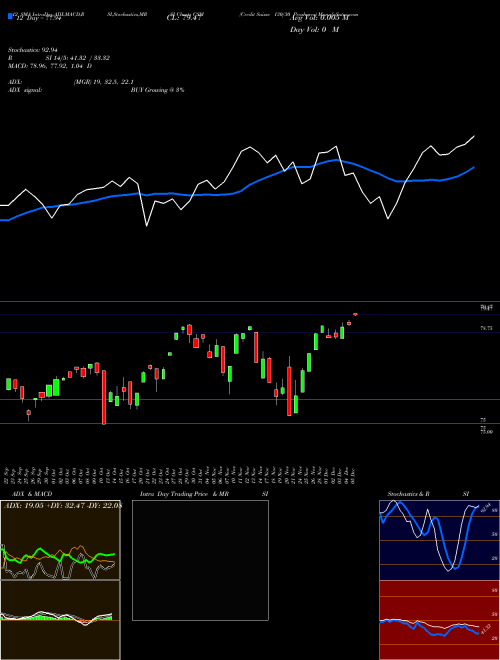Click the 'MACD: 78.96, 77.92, 1.04 D' line
This screenshot has width=500, height=660.
tap(50, 66)
